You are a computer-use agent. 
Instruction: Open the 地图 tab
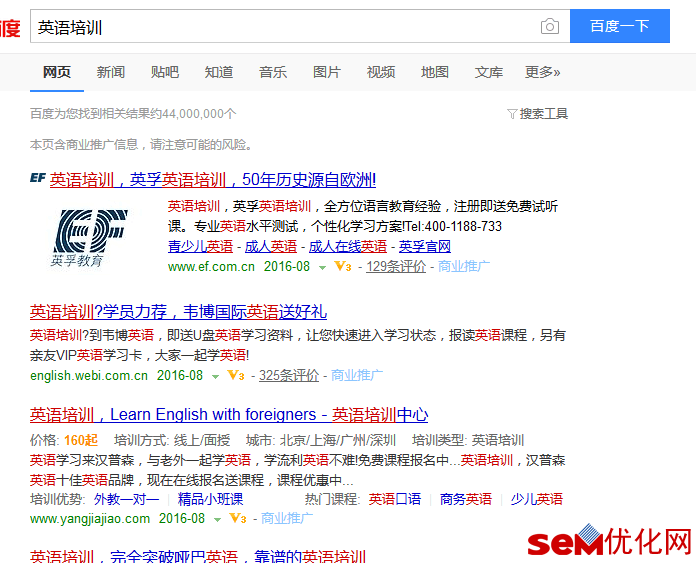coord(435,72)
